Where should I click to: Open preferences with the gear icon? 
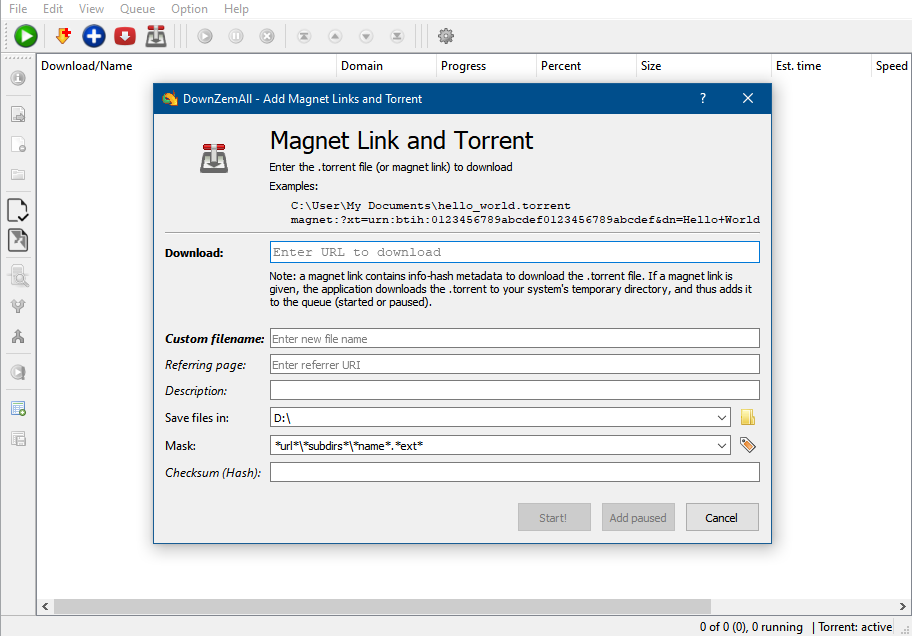point(446,36)
